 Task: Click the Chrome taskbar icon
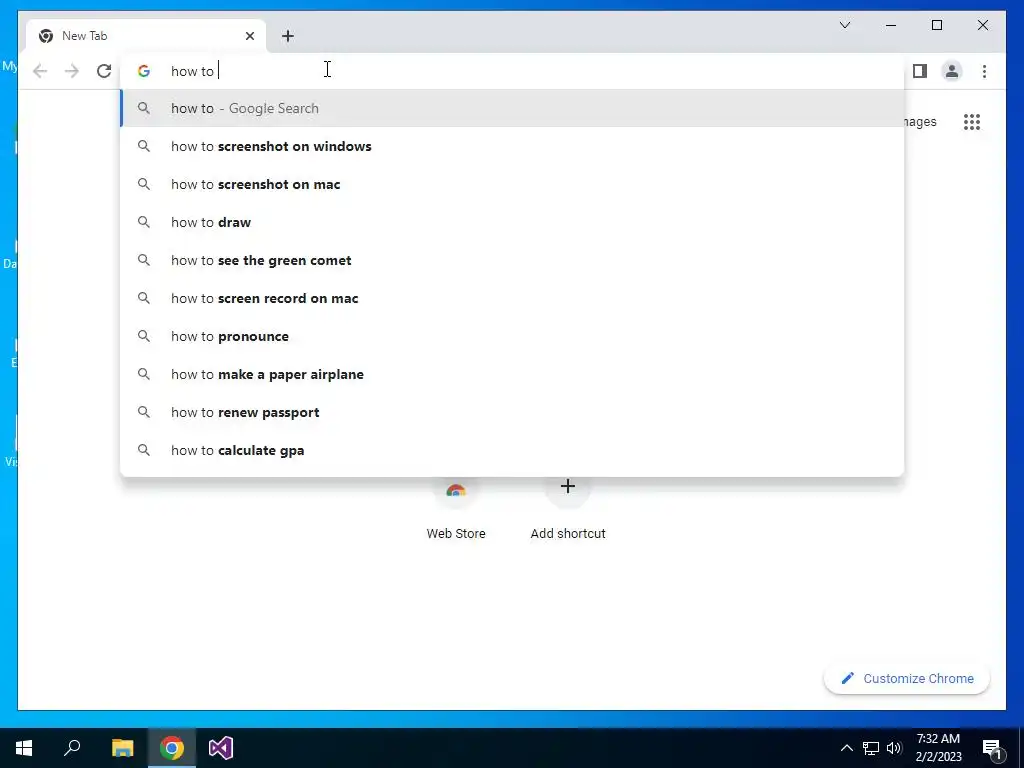172,748
